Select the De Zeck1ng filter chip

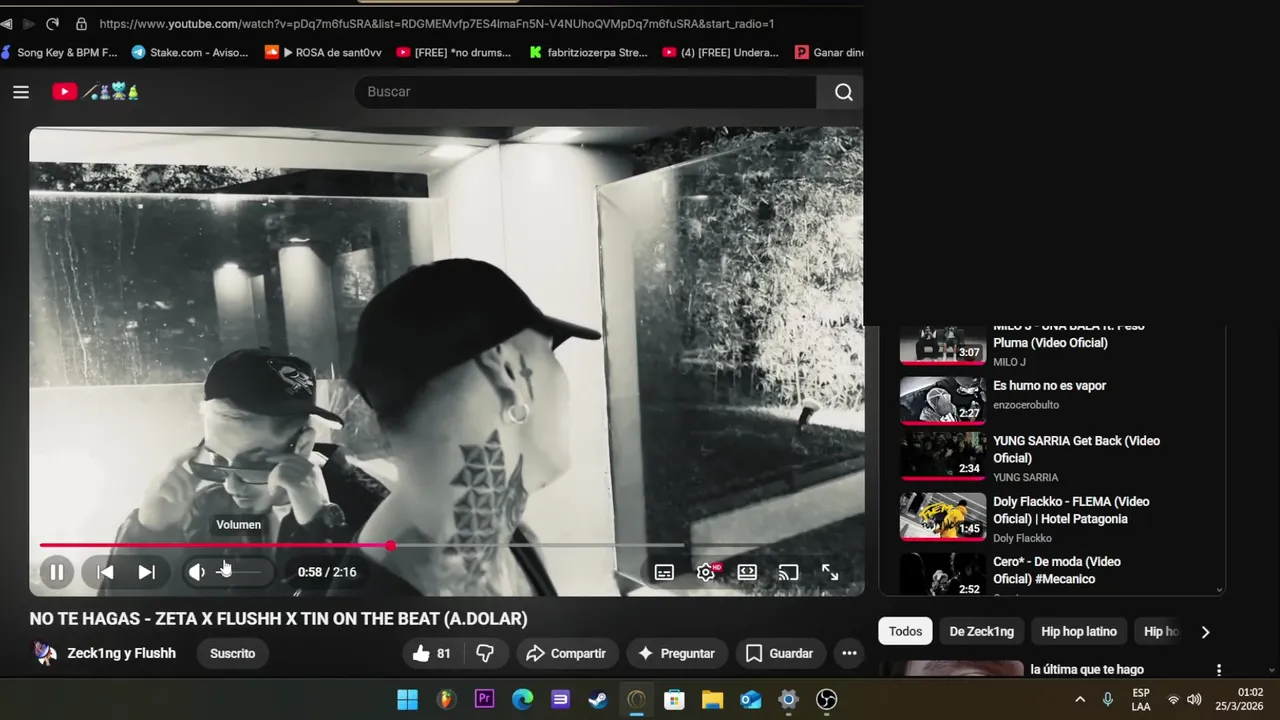pos(981,631)
